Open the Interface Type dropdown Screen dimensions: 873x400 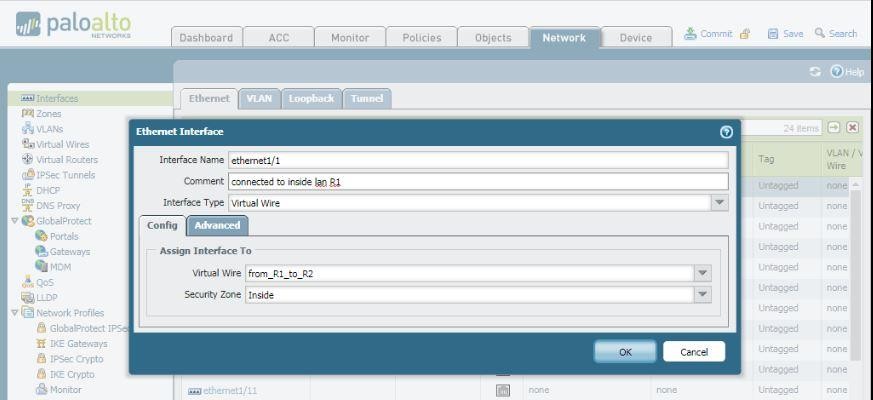click(719, 202)
